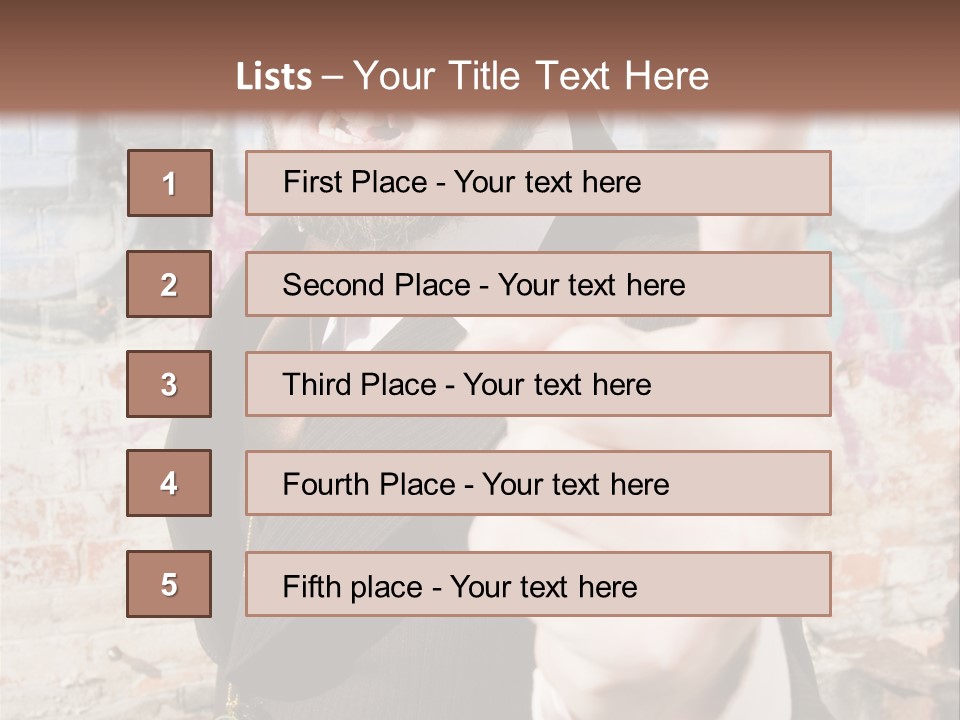Viewport: 960px width, 720px height.
Task: Click the bold word "Lists" in title
Action: [273, 77]
